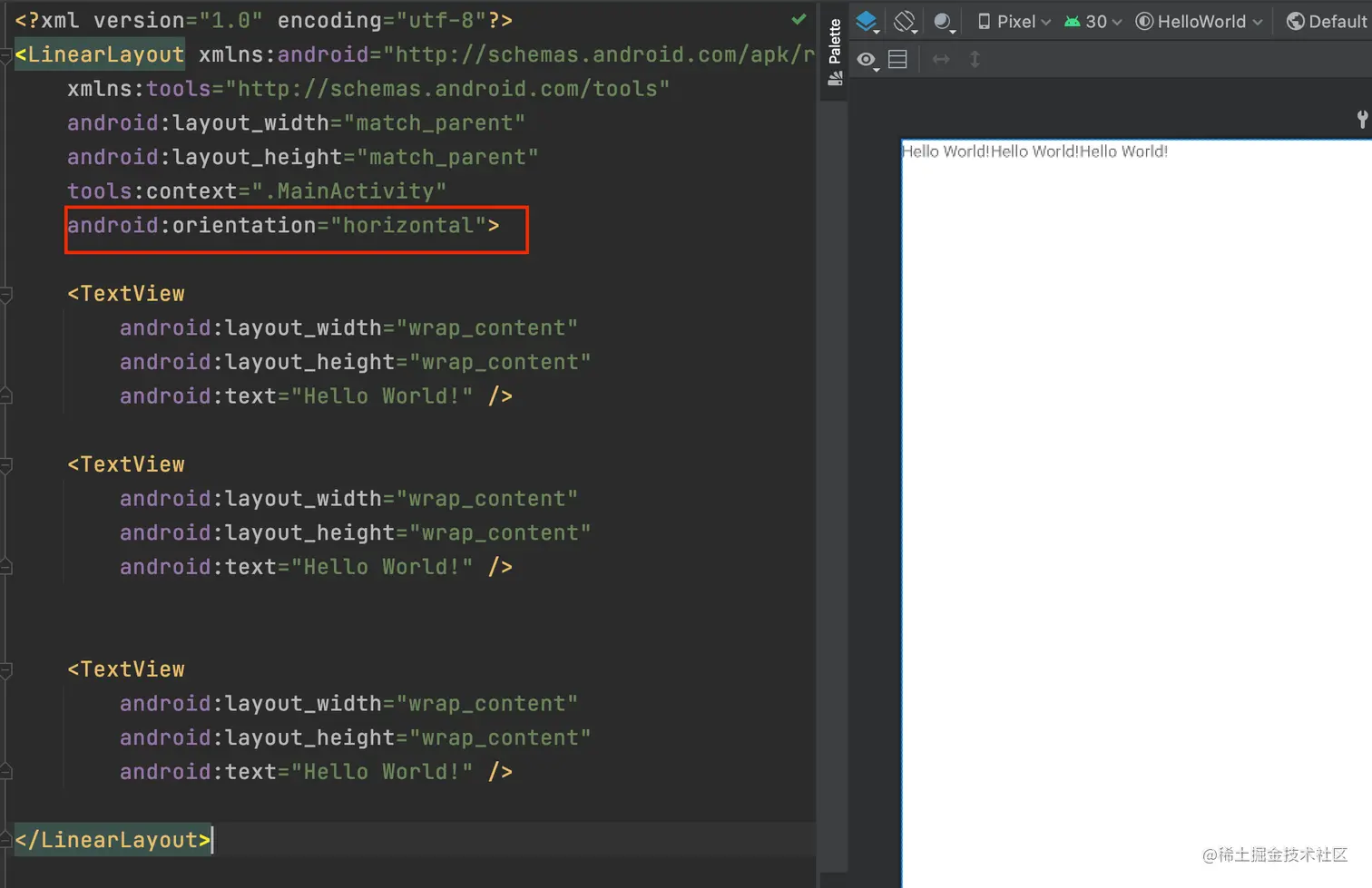Click the LinearLayout layout_width match_parent line
Image resolution: width=1372 pixels, height=888 pixels.
[296, 123]
